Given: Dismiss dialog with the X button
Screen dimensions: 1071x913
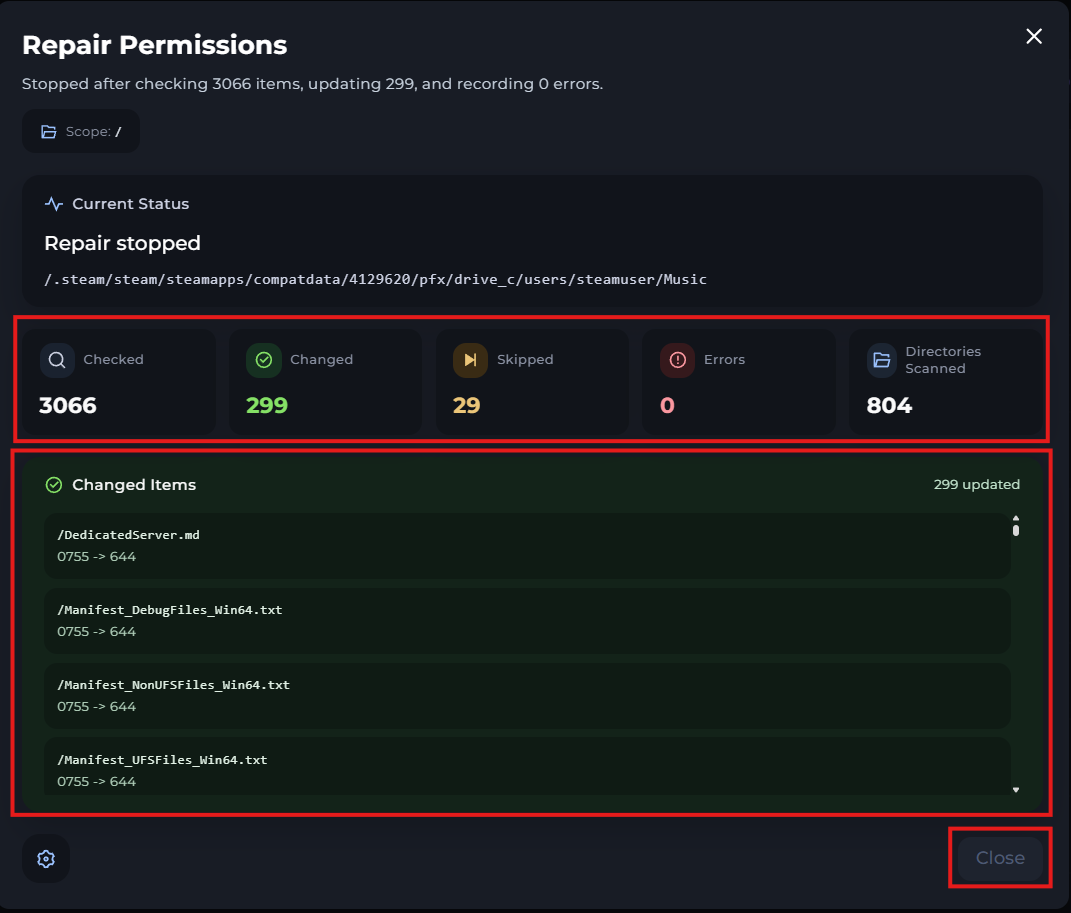Looking at the screenshot, I should [1034, 37].
